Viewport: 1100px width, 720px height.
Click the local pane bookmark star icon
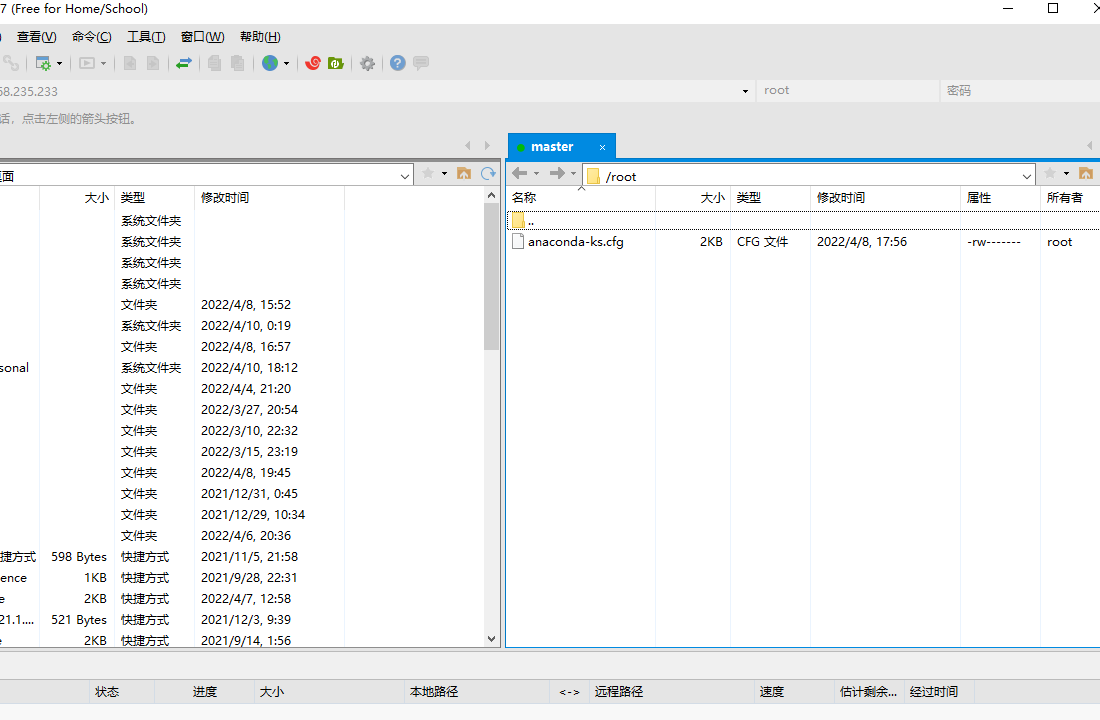[x=428, y=173]
